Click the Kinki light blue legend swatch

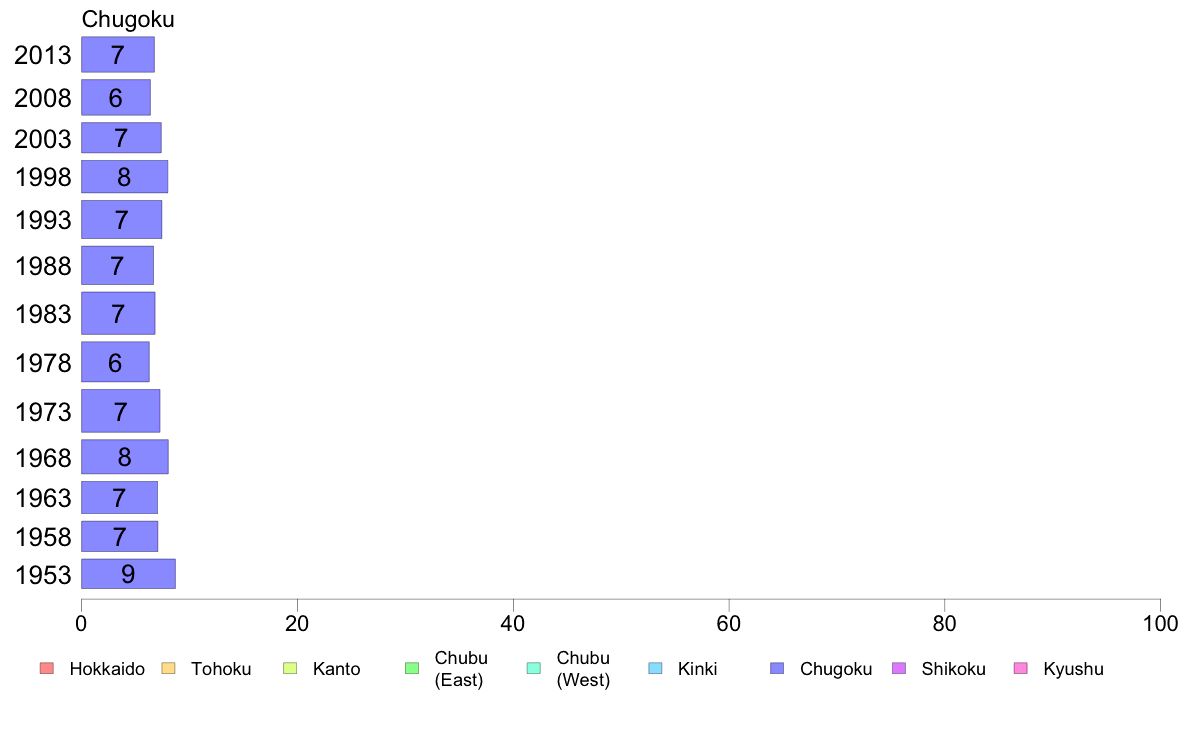click(655, 668)
